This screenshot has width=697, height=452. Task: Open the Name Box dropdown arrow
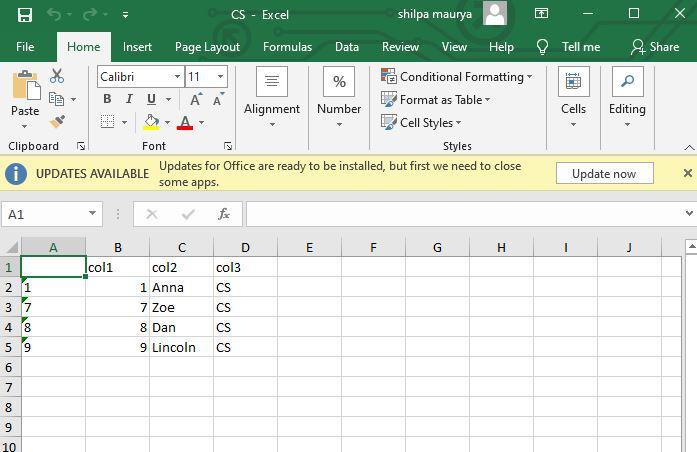click(92, 214)
